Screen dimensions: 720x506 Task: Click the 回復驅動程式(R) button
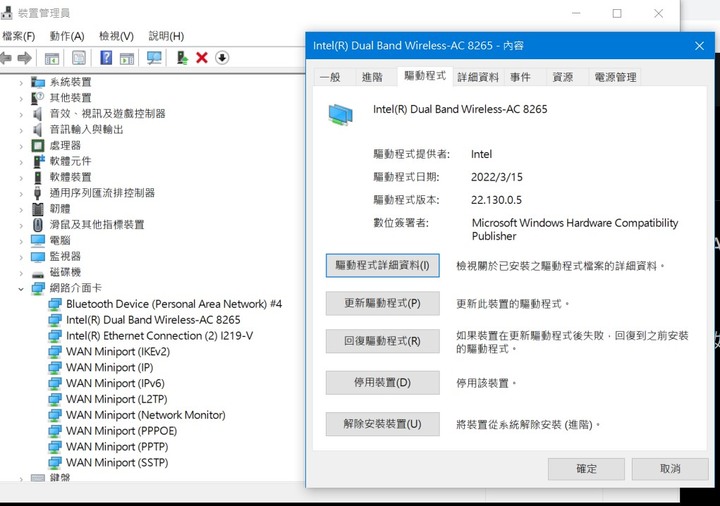pos(382,341)
